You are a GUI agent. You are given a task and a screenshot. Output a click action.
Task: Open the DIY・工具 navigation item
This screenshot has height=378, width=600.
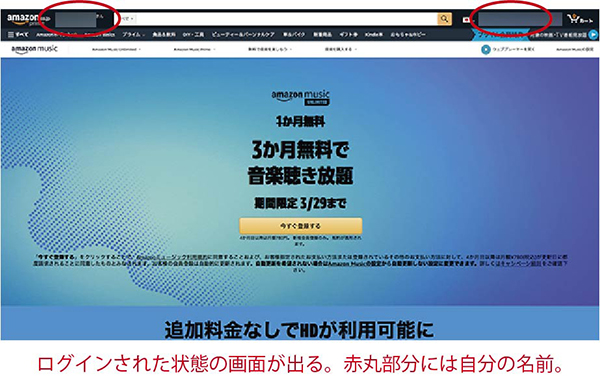(x=193, y=34)
